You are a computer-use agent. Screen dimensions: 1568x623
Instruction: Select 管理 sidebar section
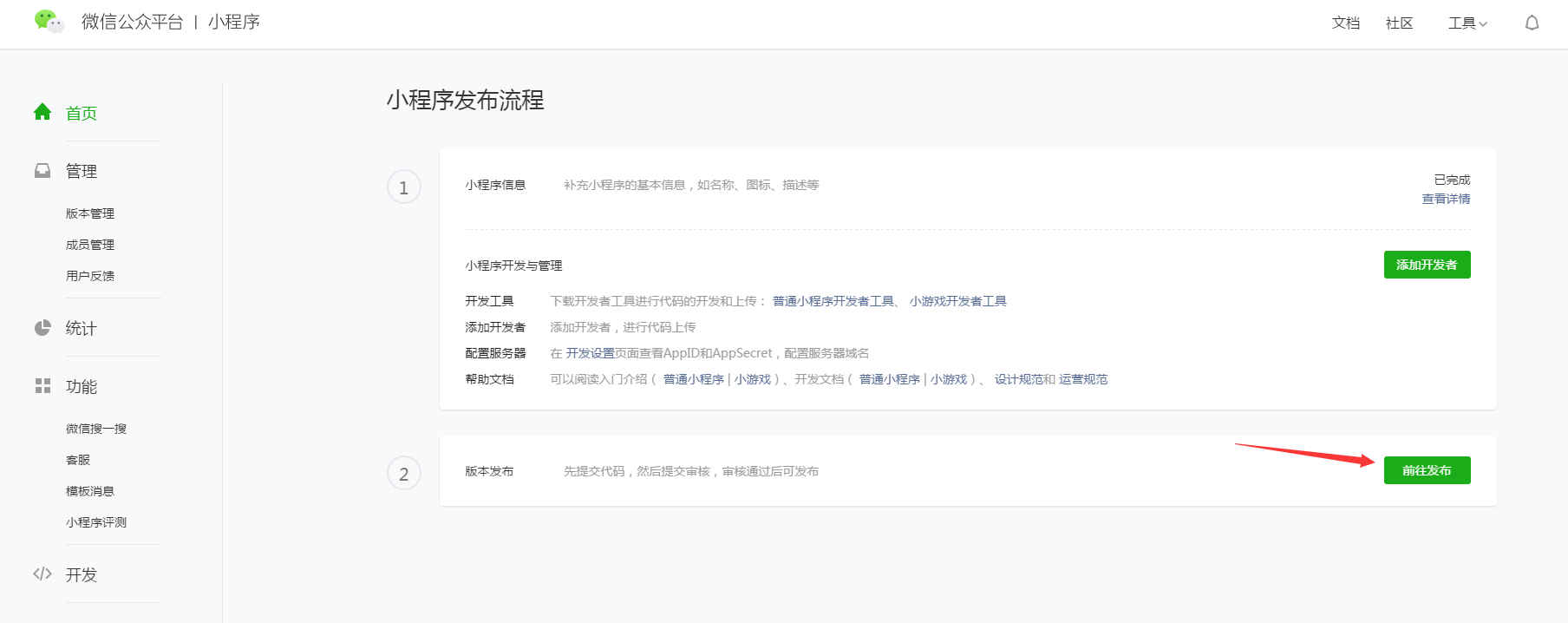tap(82, 172)
